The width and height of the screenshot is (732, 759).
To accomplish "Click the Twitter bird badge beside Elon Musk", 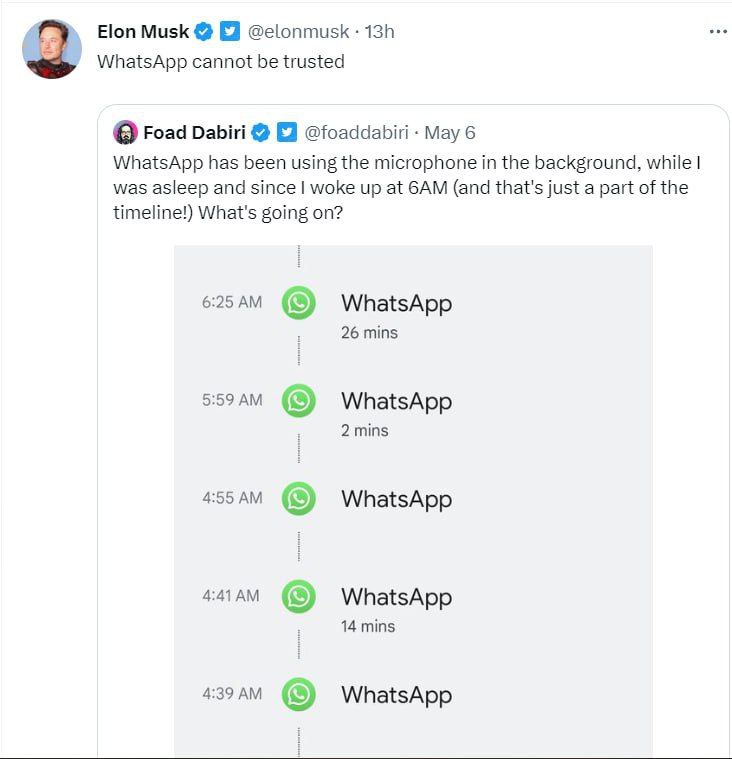I will (230, 31).
